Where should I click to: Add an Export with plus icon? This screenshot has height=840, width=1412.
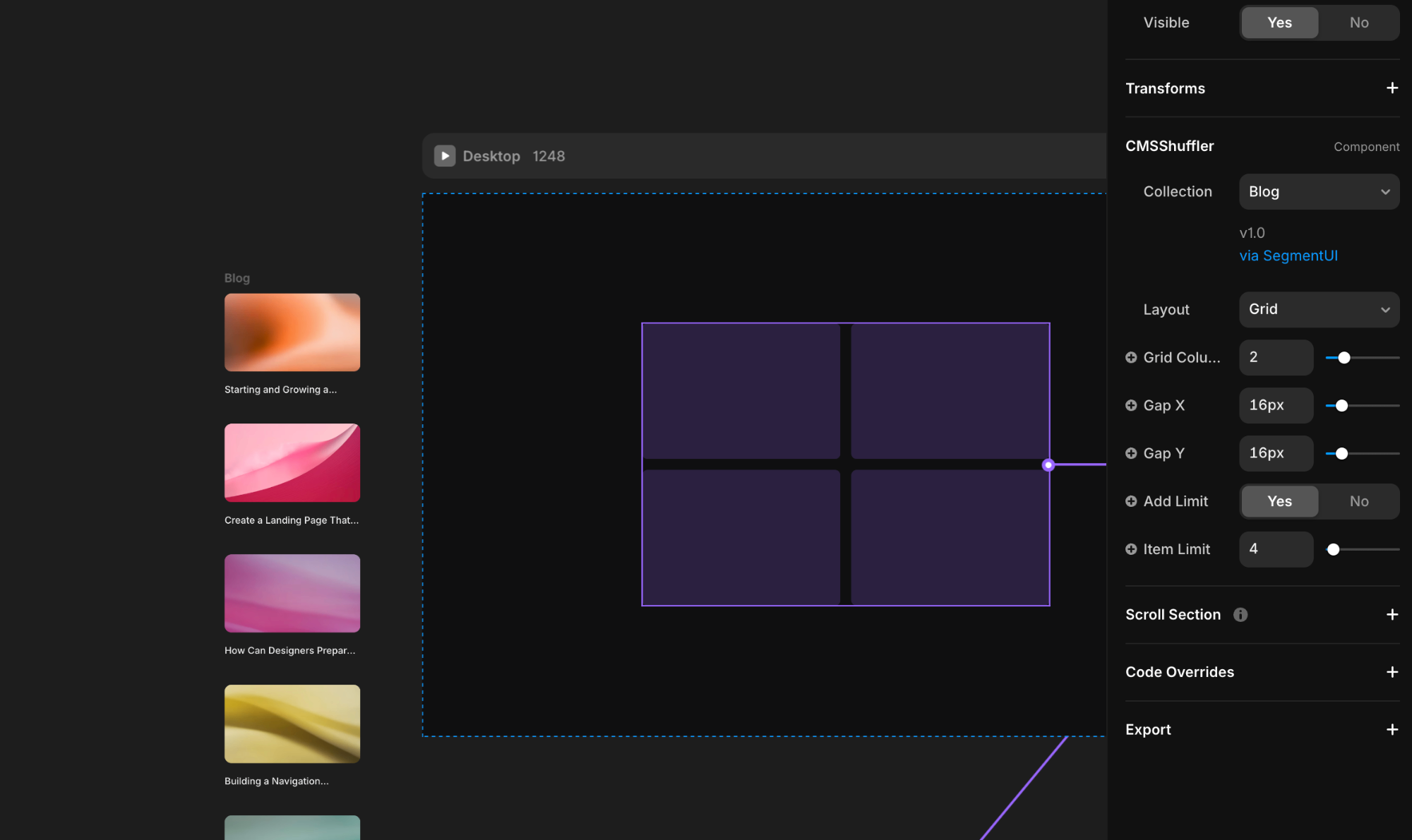pyautogui.click(x=1392, y=730)
